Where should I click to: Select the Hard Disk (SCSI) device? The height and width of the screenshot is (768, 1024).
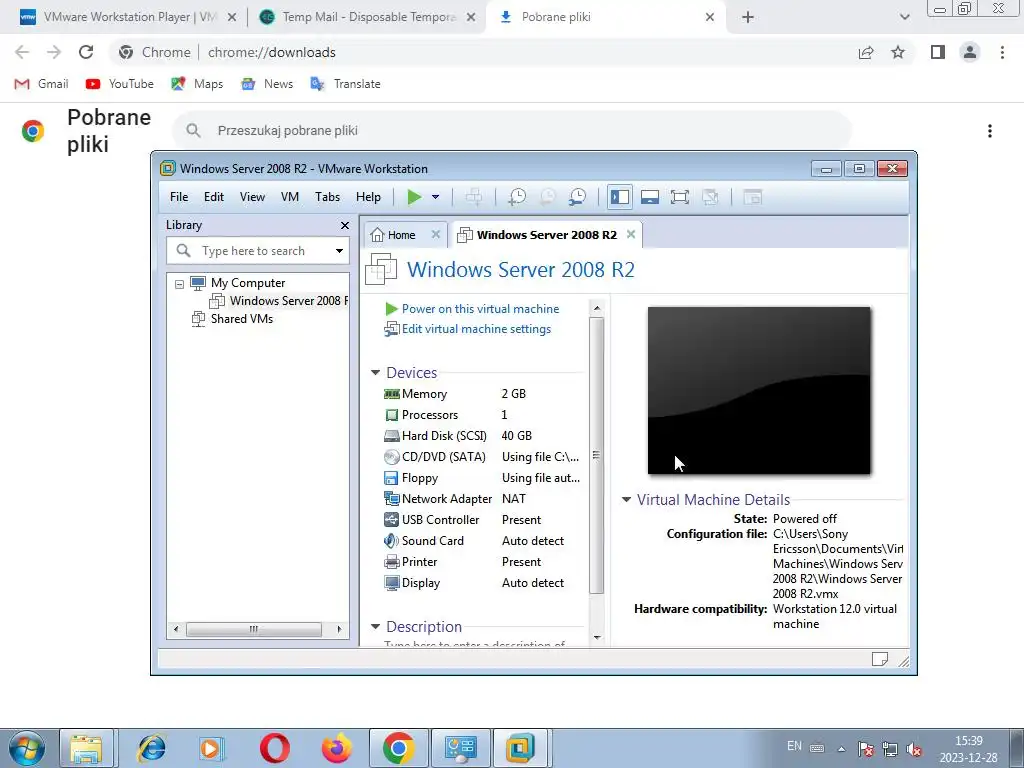tap(482, 436)
